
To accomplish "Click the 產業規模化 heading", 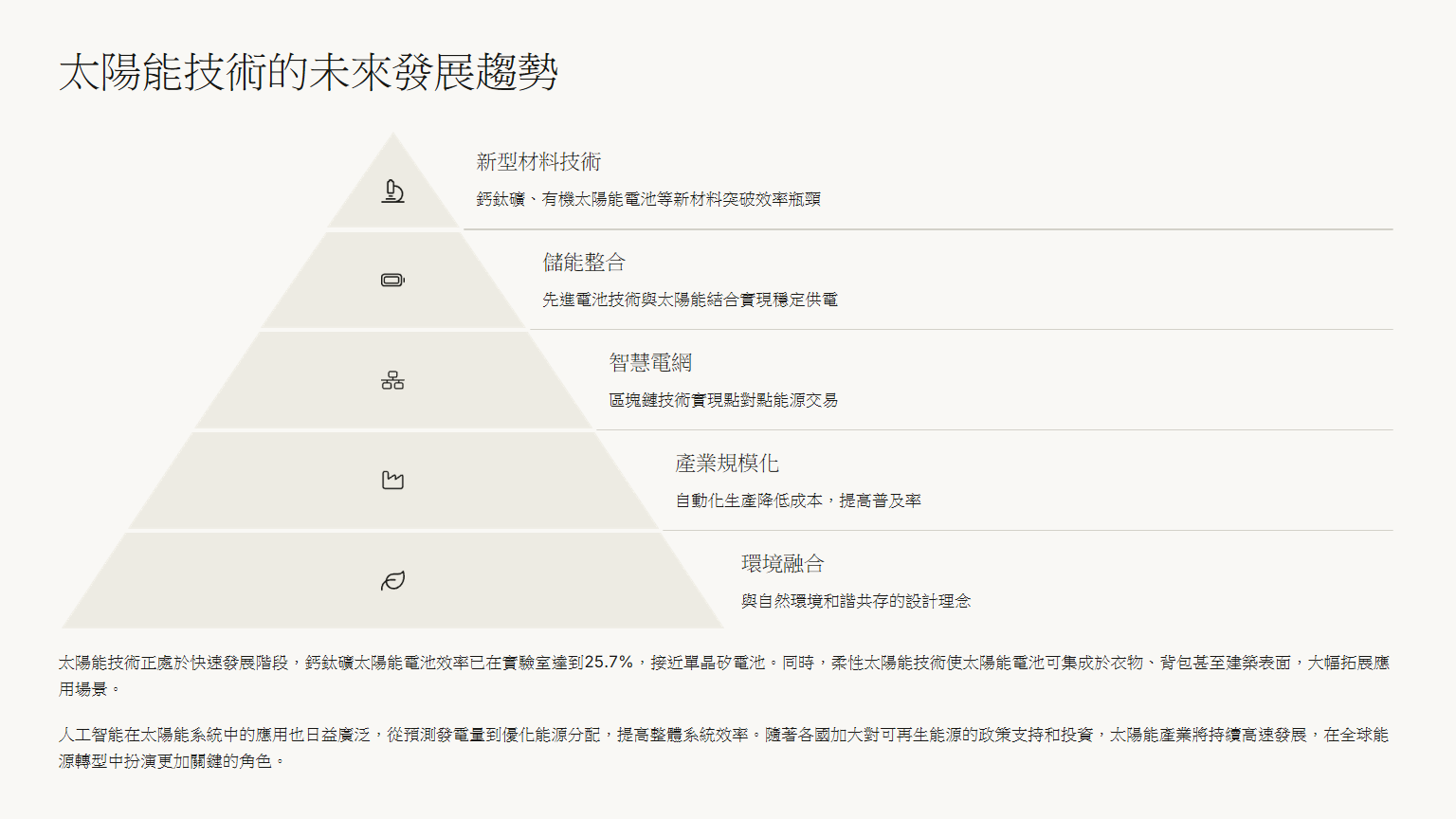I will point(727,464).
